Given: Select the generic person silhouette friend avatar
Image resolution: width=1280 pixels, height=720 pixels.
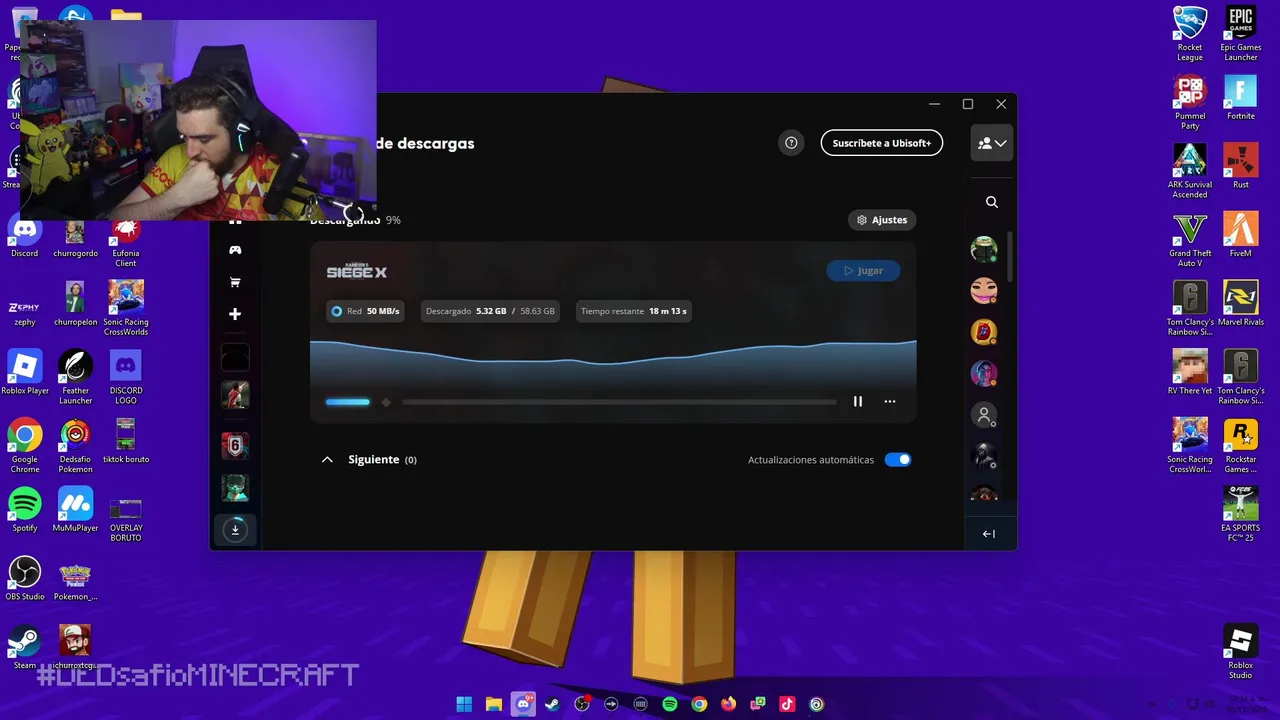Looking at the screenshot, I should 984,414.
